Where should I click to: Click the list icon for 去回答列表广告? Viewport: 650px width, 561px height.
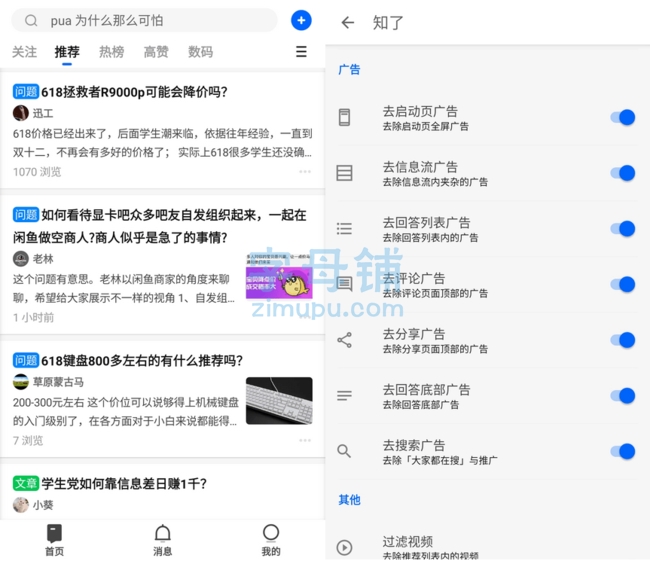pos(344,228)
